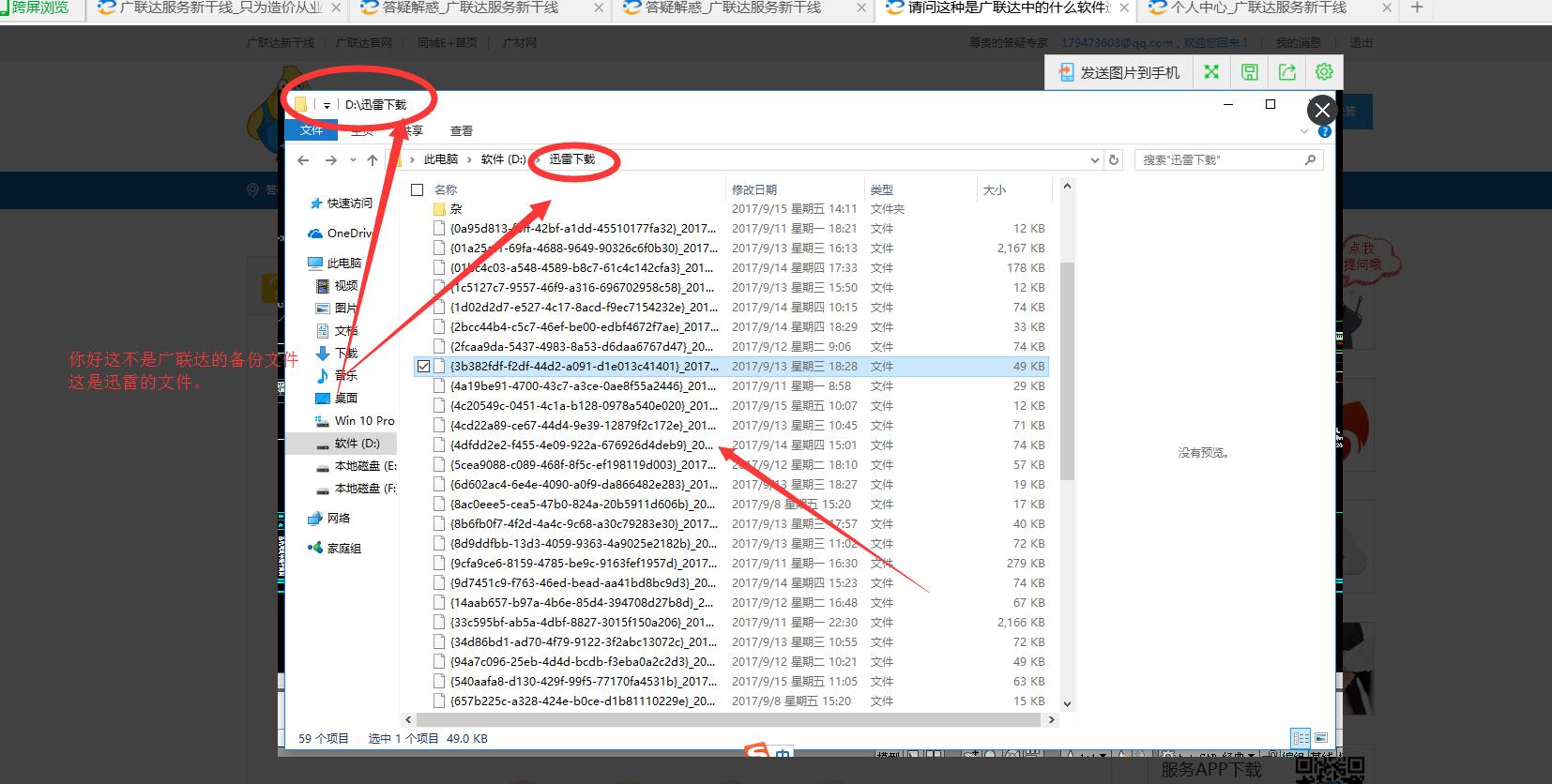This screenshot has height=784, width=1552.
Task: Open the recent locations dropdown arrow
Action: tap(353, 160)
